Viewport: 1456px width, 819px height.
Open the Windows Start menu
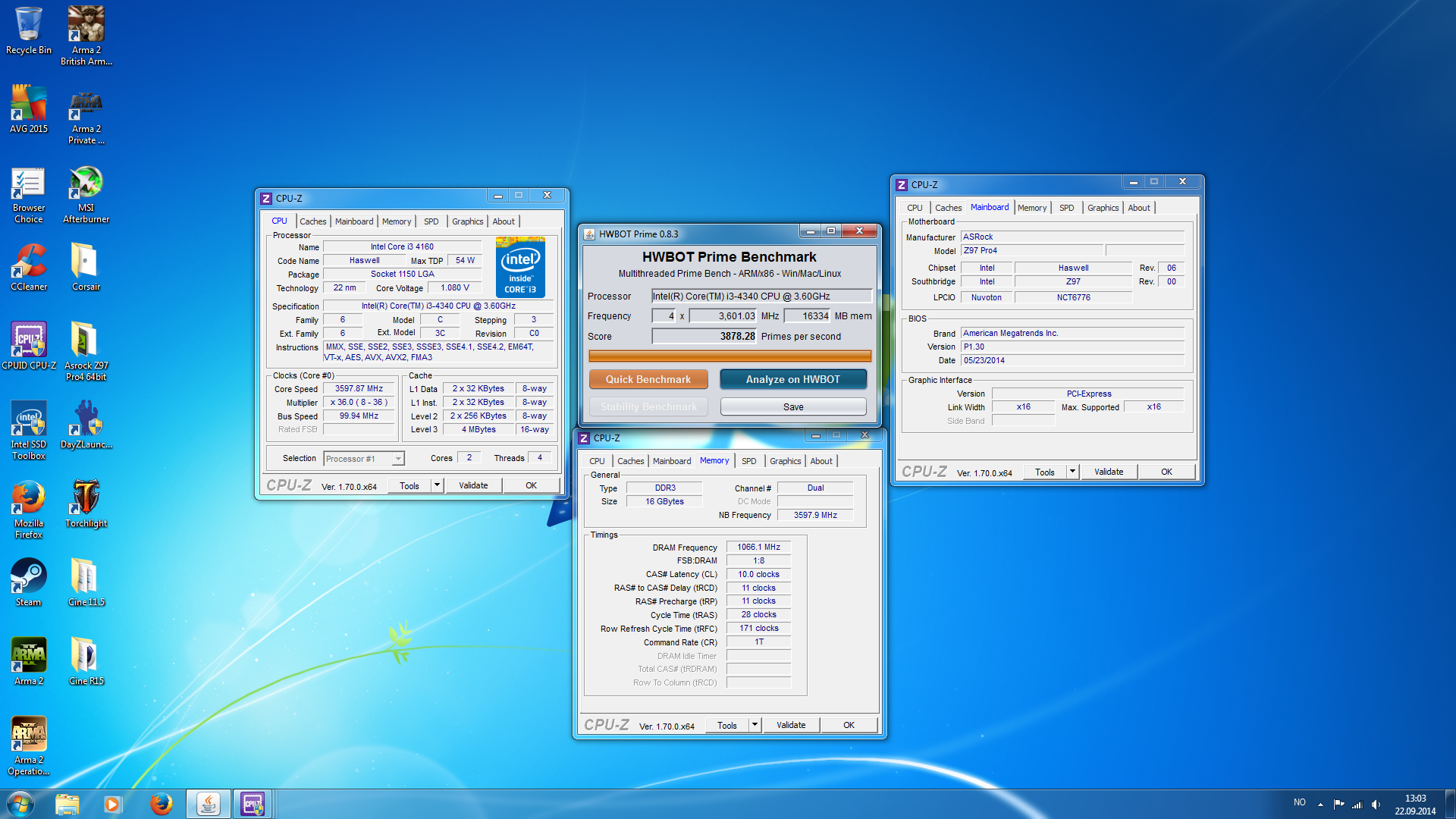point(20,804)
